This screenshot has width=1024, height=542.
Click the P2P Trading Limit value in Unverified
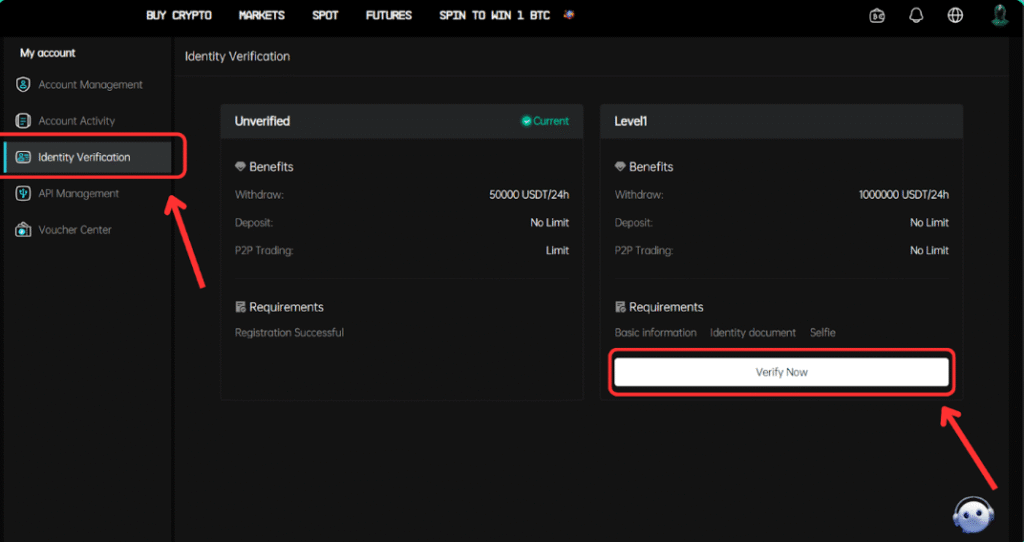(x=557, y=251)
